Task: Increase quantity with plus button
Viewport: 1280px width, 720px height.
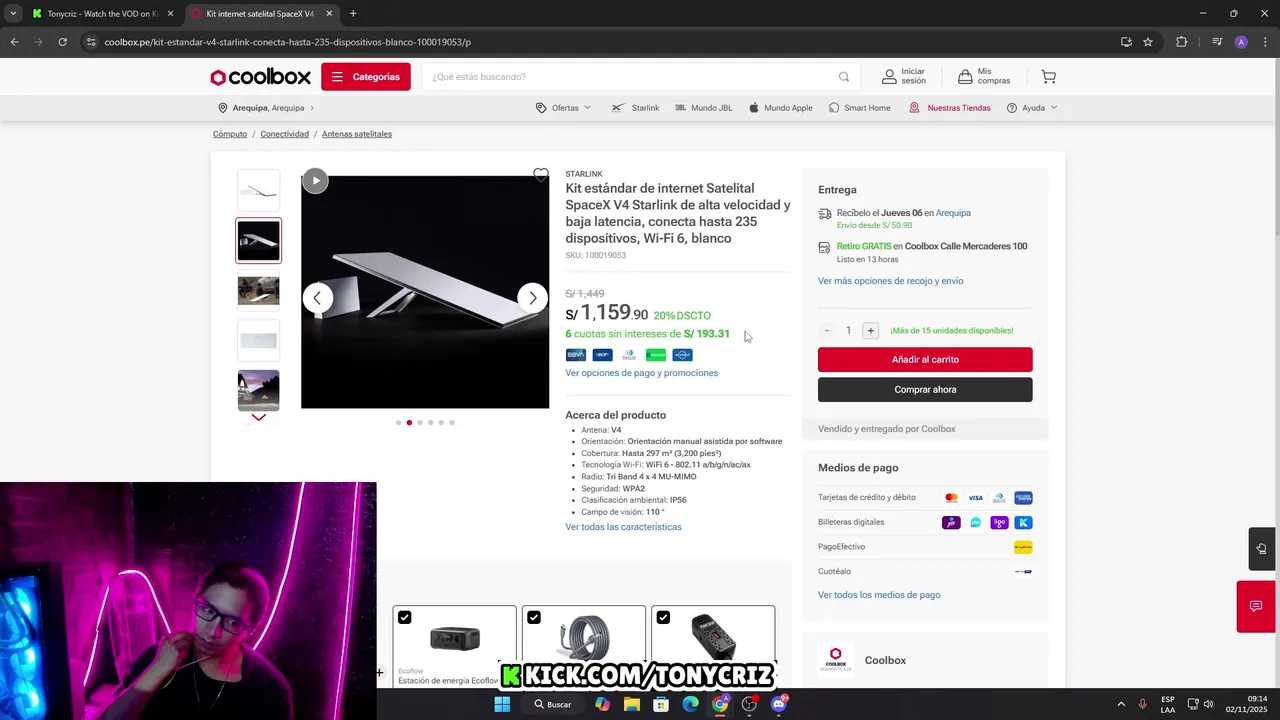Action: click(x=870, y=331)
